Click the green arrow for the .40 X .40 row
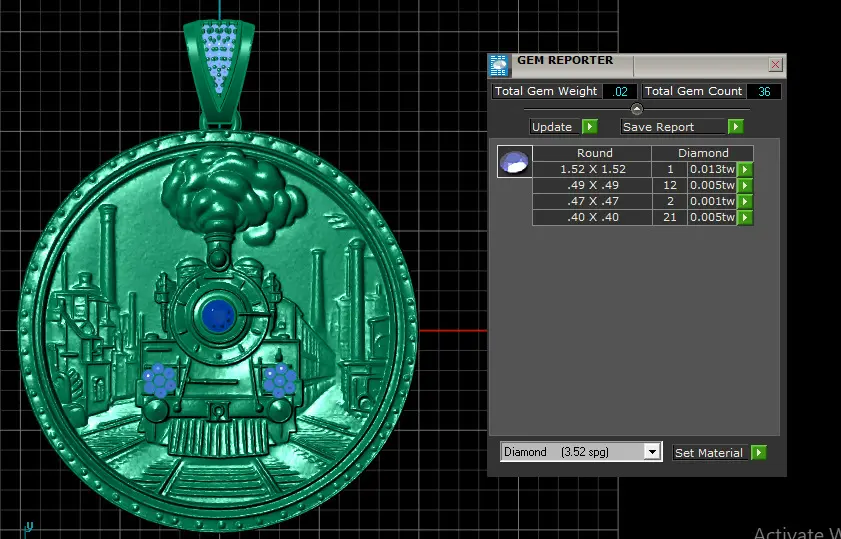The height and width of the screenshot is (539, 841). pyautogui.click(x=745, y=218)
